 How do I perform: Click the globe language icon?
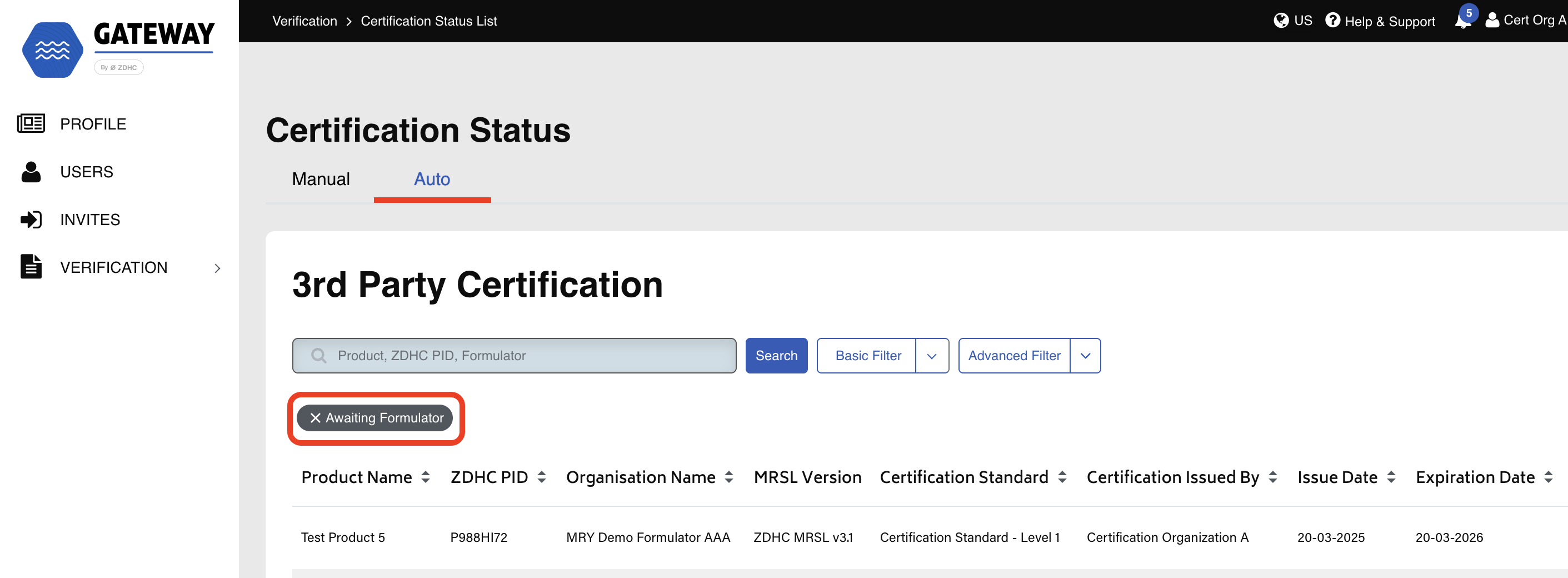[1281, 21]
